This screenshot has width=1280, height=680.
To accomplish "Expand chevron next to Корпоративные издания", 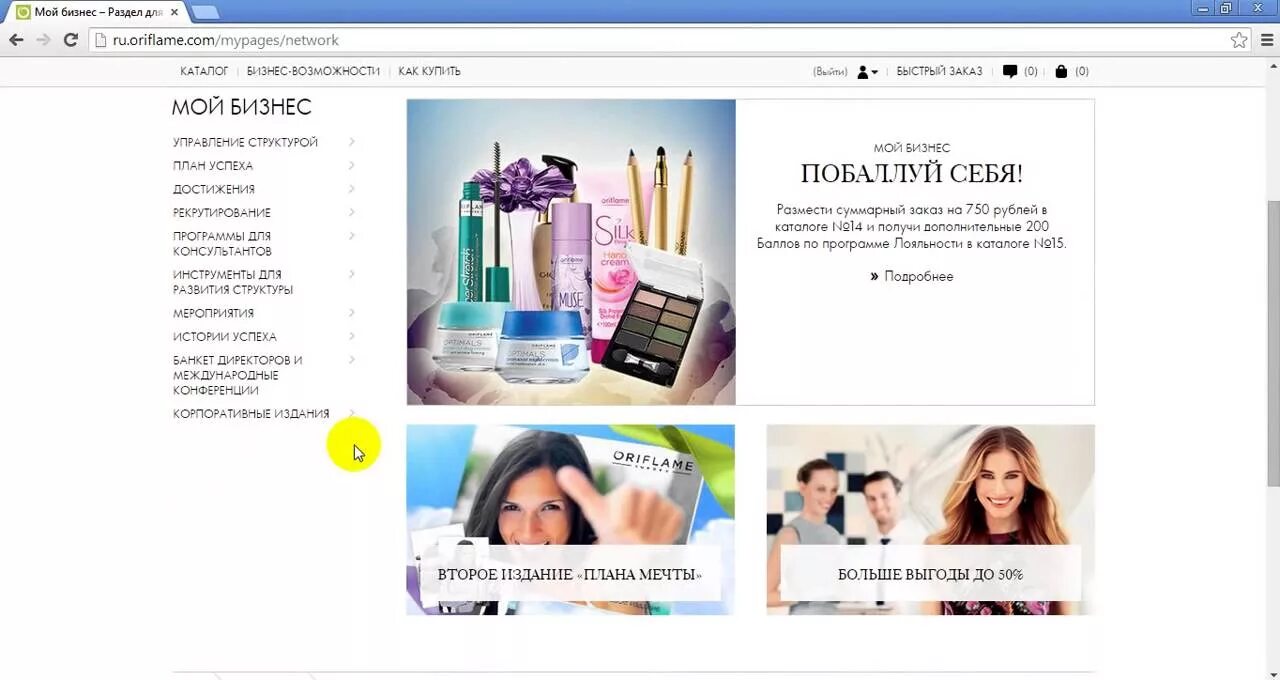I will click(351, 413).
